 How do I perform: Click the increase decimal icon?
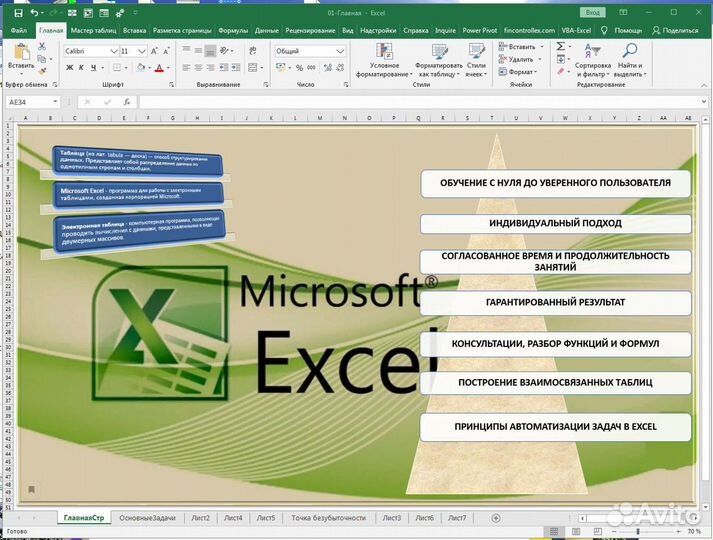click(327, 68)
